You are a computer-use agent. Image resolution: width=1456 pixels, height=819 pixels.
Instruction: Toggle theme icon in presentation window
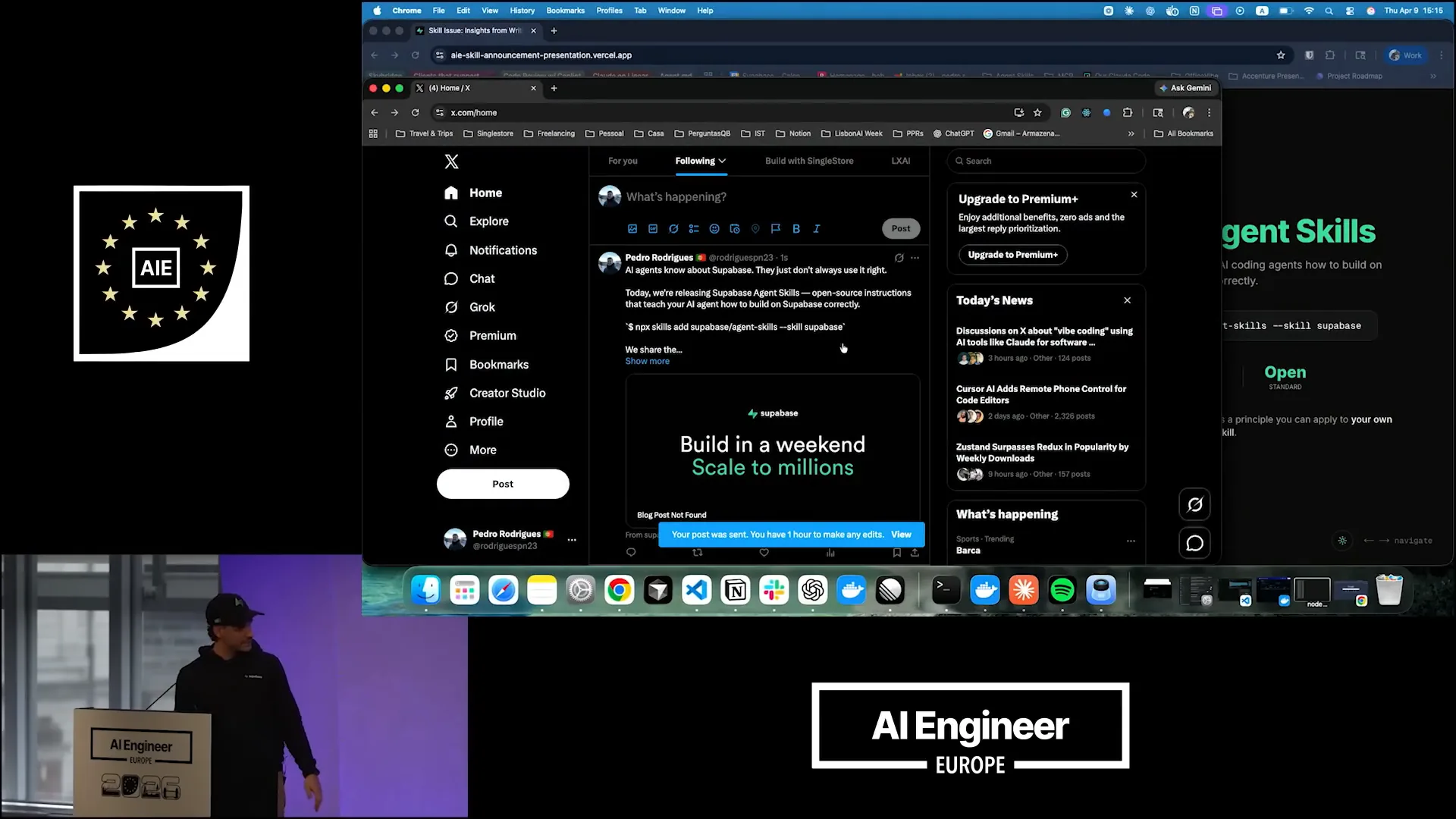(1342, 541)
